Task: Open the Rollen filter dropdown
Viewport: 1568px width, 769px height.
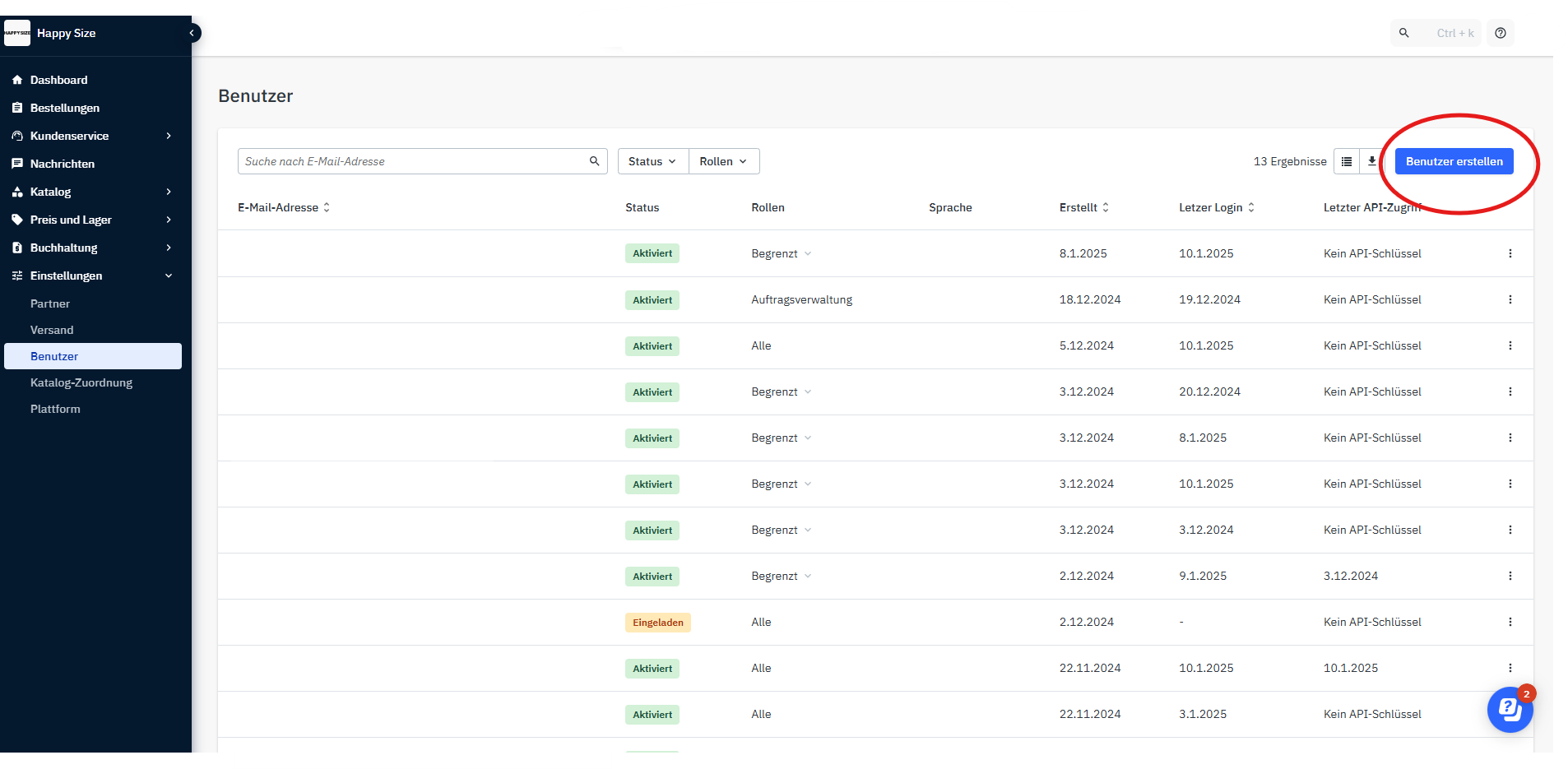Action: pyautogui.click(x=723, y=161)
